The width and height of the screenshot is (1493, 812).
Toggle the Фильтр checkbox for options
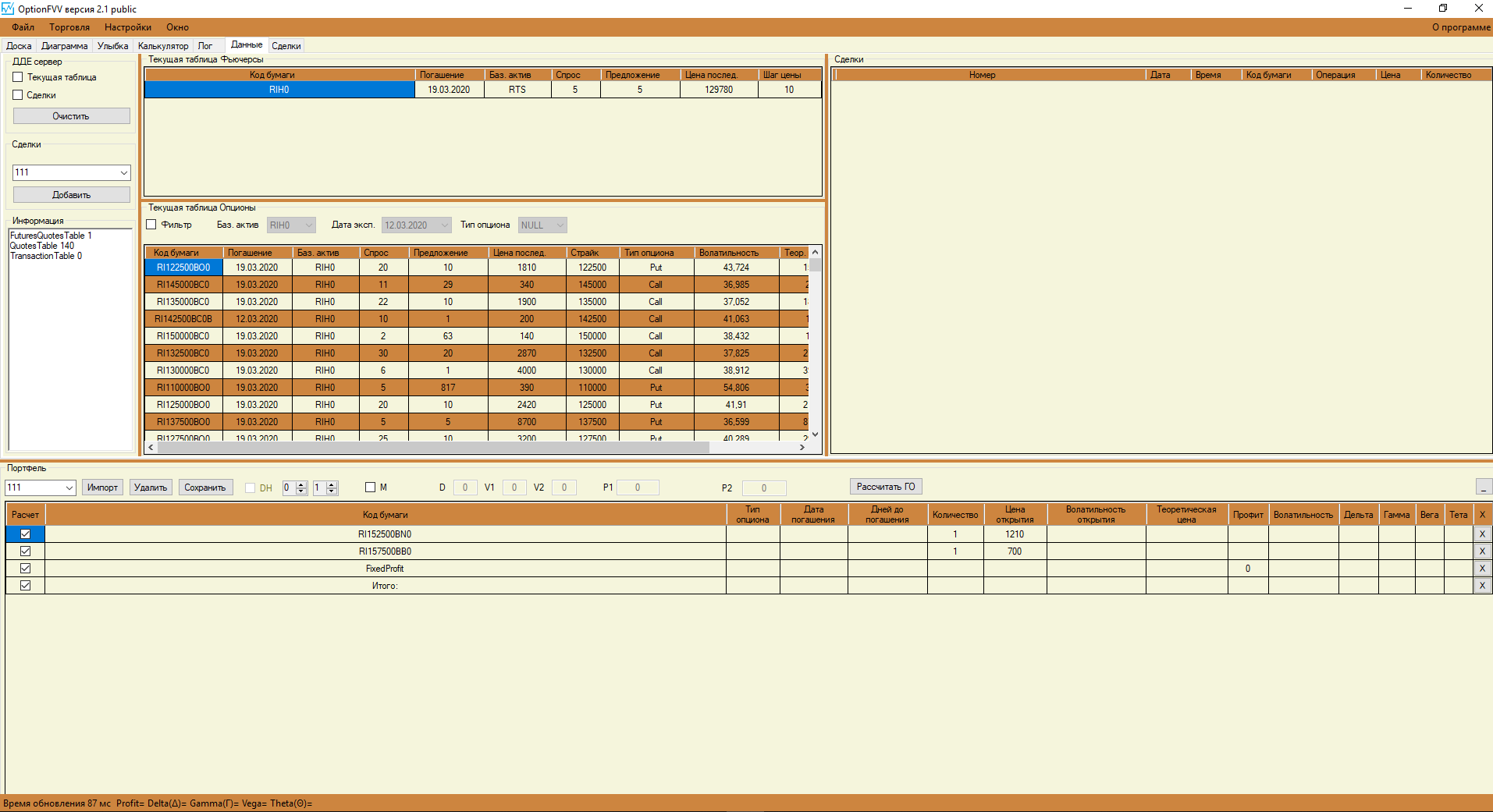point(151,225)
